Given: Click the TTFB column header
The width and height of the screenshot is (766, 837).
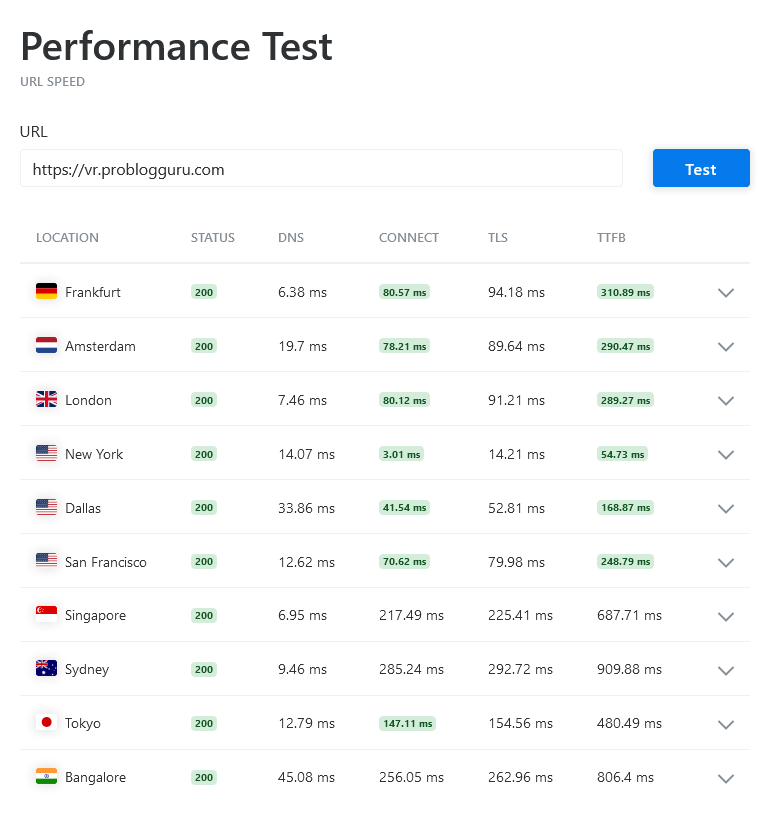Looking at the screenshot, I should [611, 238].
